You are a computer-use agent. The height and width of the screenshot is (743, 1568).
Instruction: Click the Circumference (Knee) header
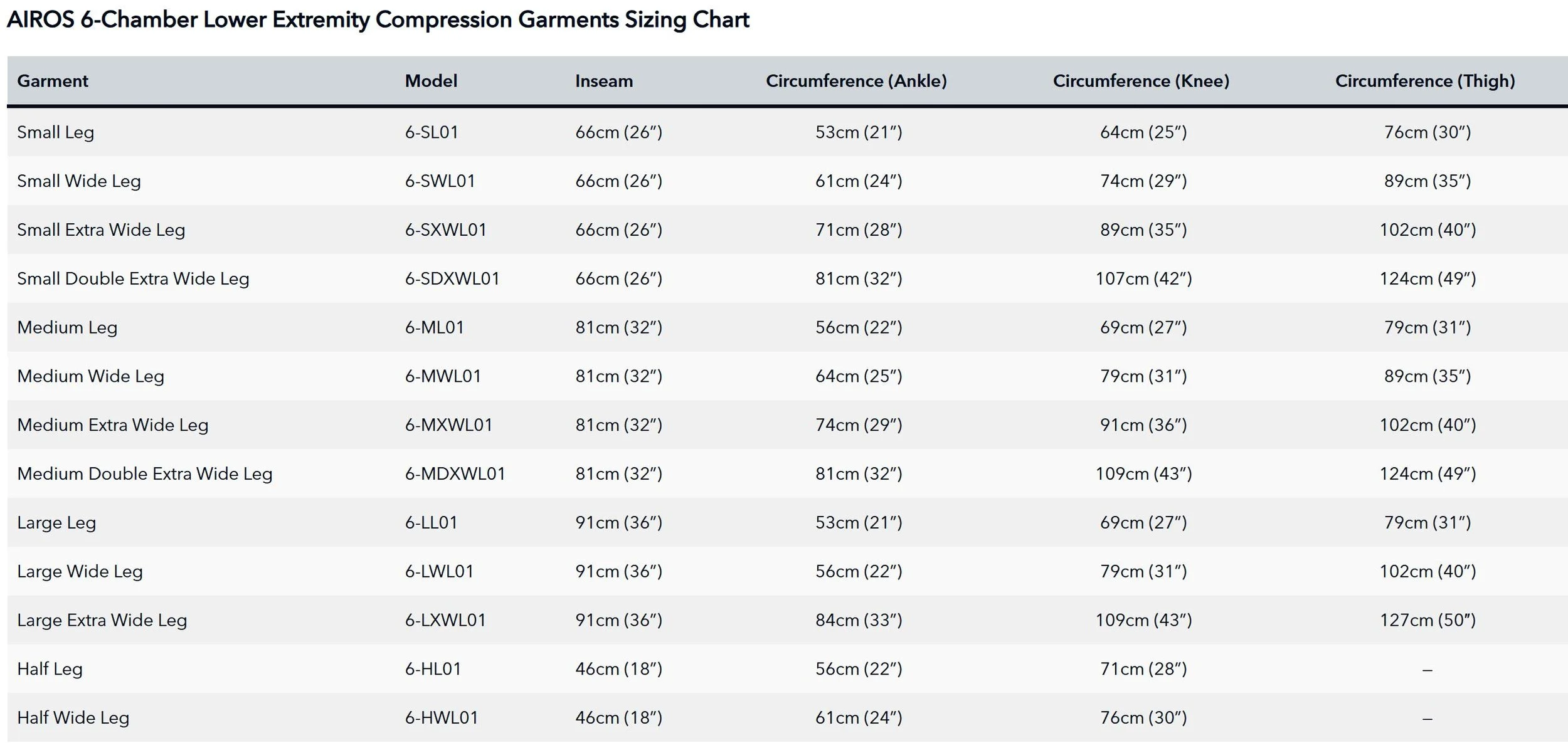[1141, 81]
